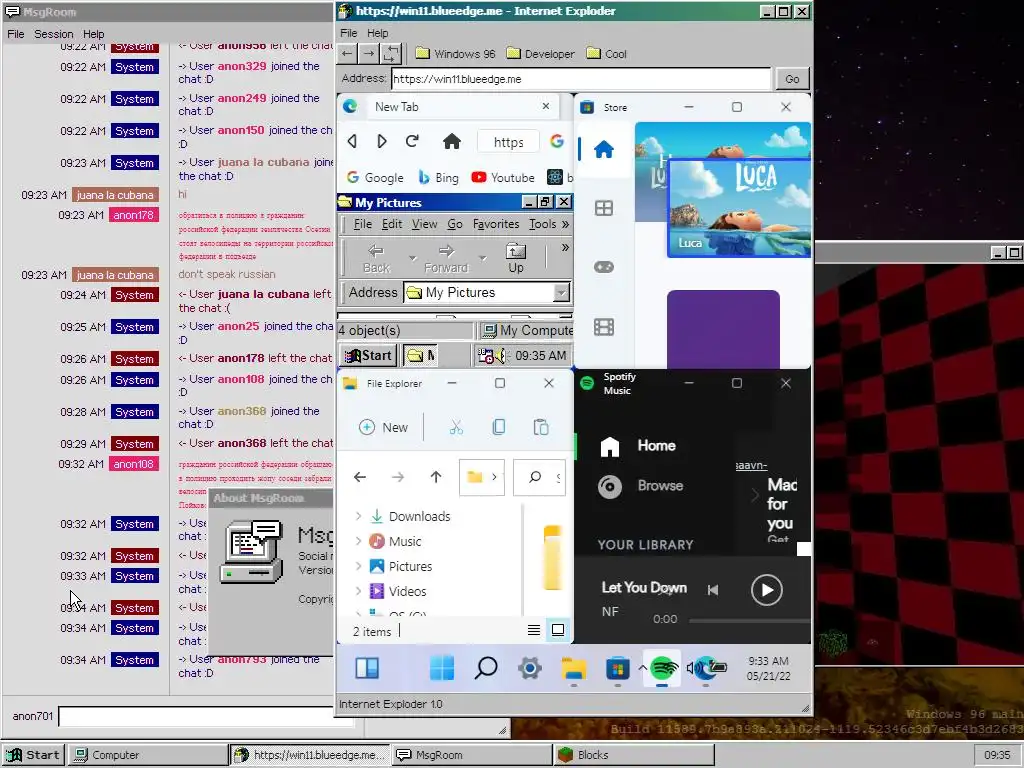Reload the page in Edge

point(412,141)
